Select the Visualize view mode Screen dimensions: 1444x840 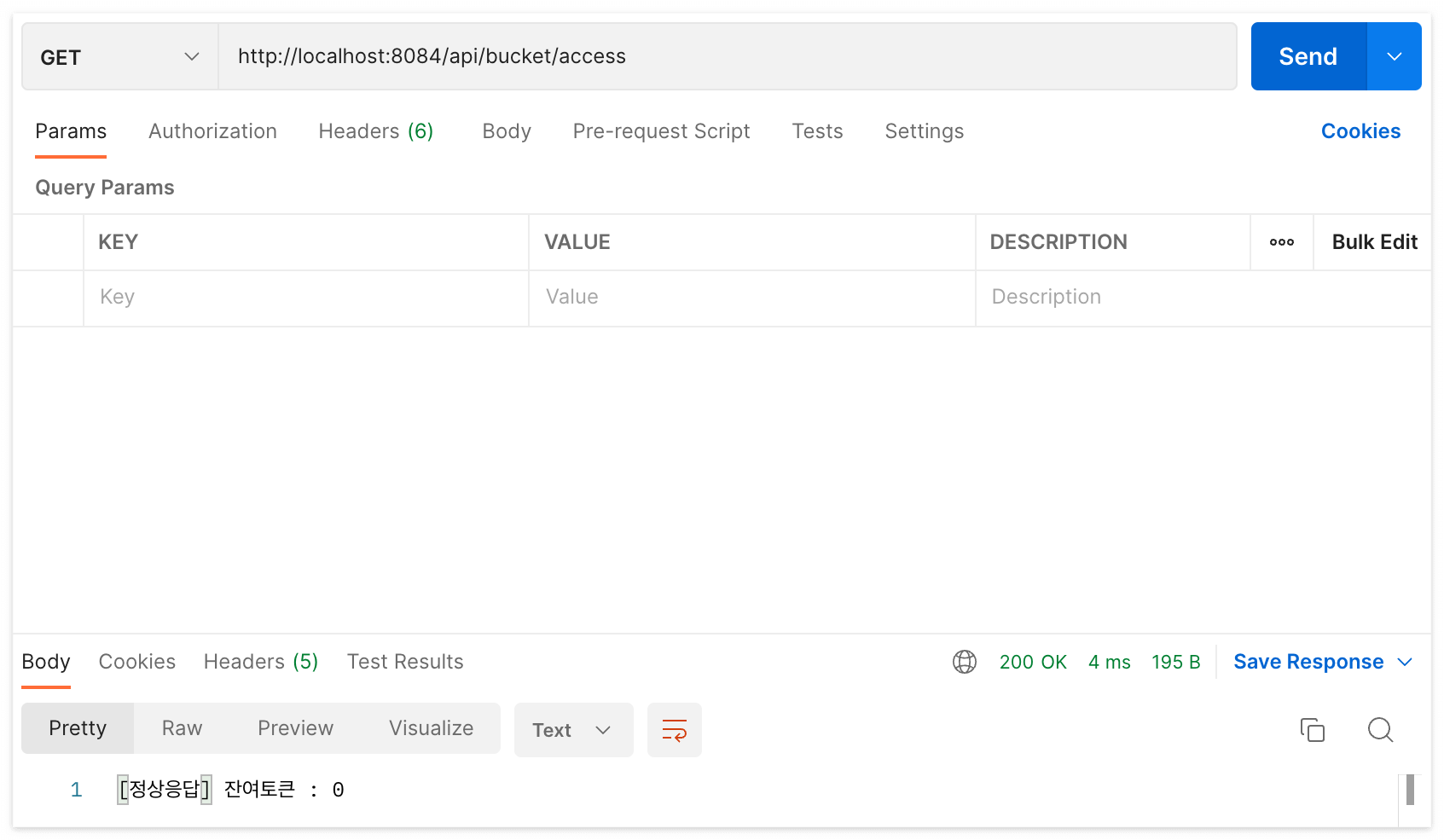432,728
